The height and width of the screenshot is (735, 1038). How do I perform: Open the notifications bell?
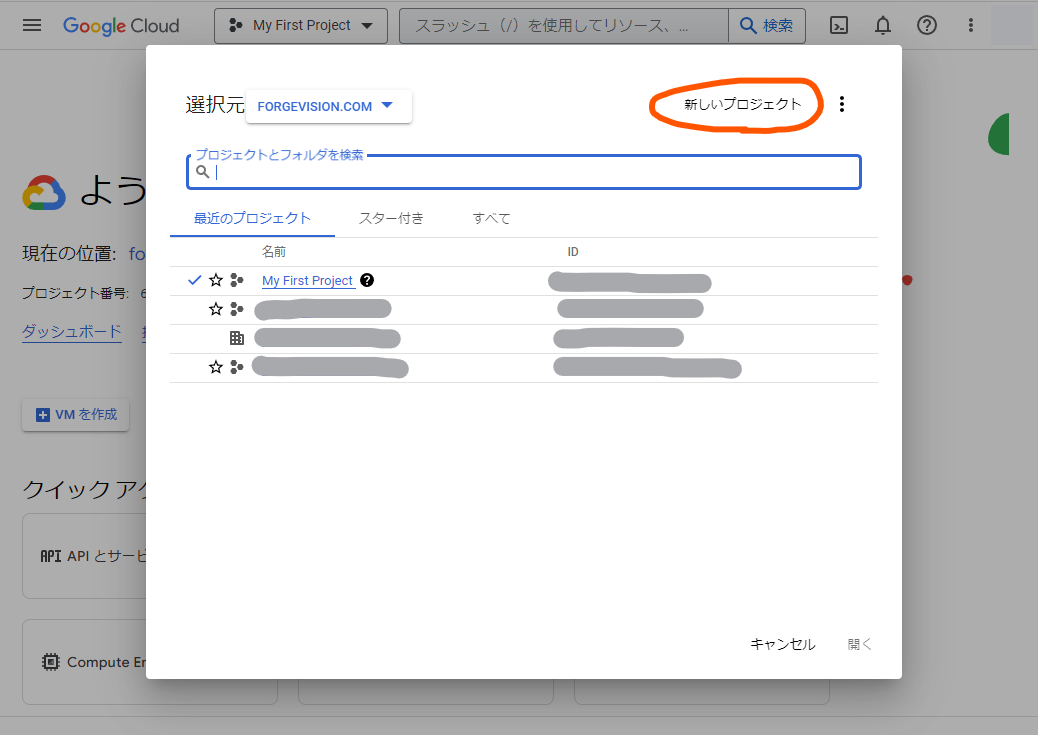883,25
